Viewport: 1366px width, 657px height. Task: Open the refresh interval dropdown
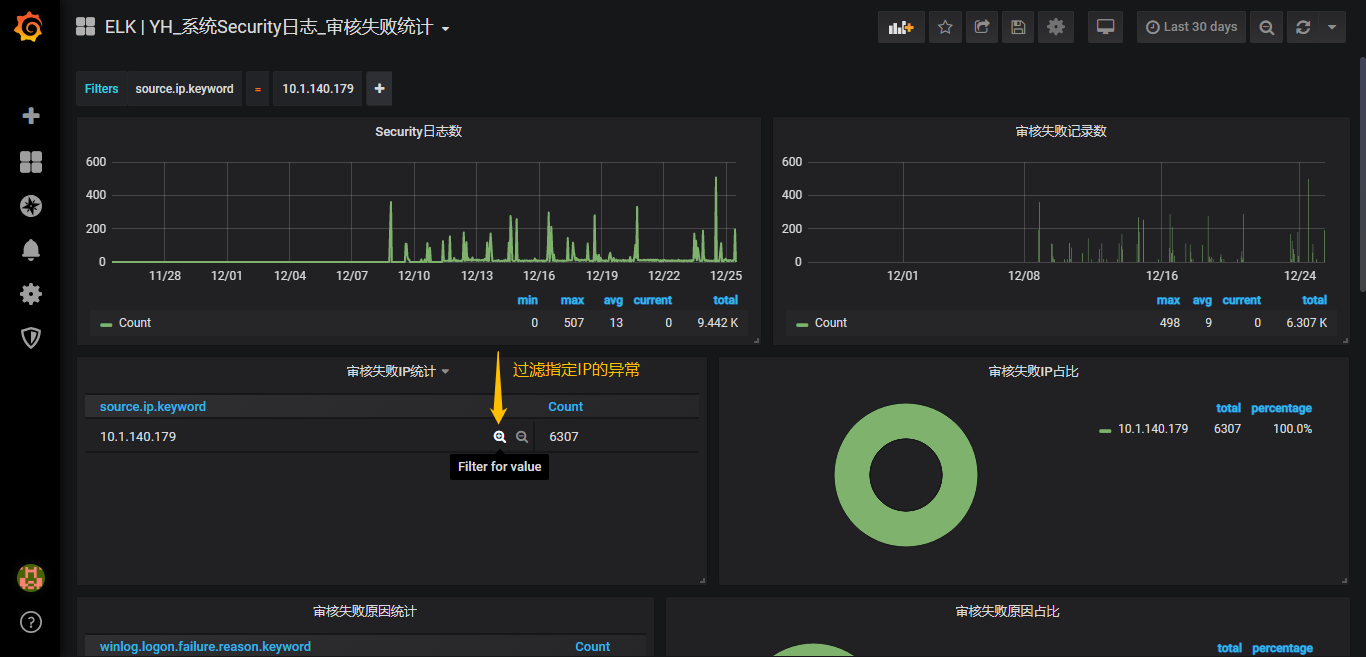[1331, 26]
